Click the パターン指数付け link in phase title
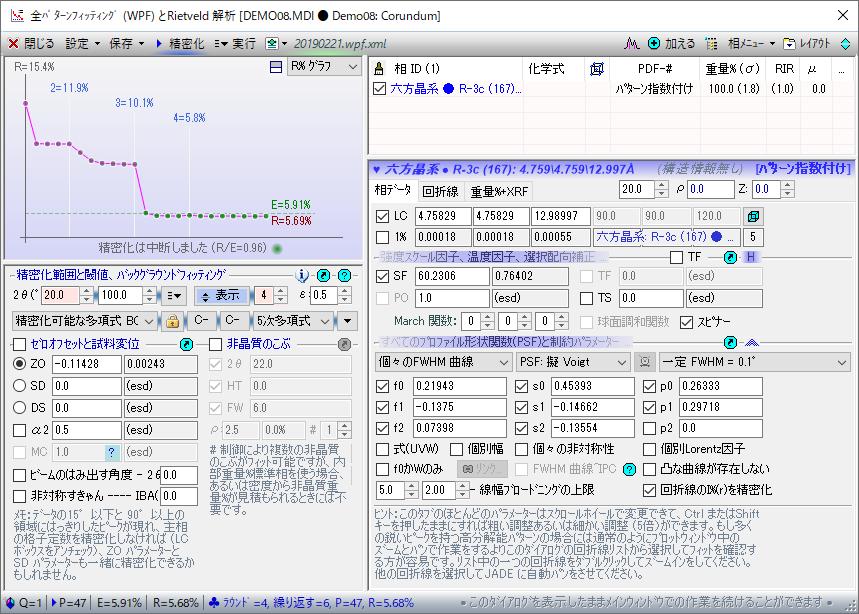 click(x=803, y=170)
